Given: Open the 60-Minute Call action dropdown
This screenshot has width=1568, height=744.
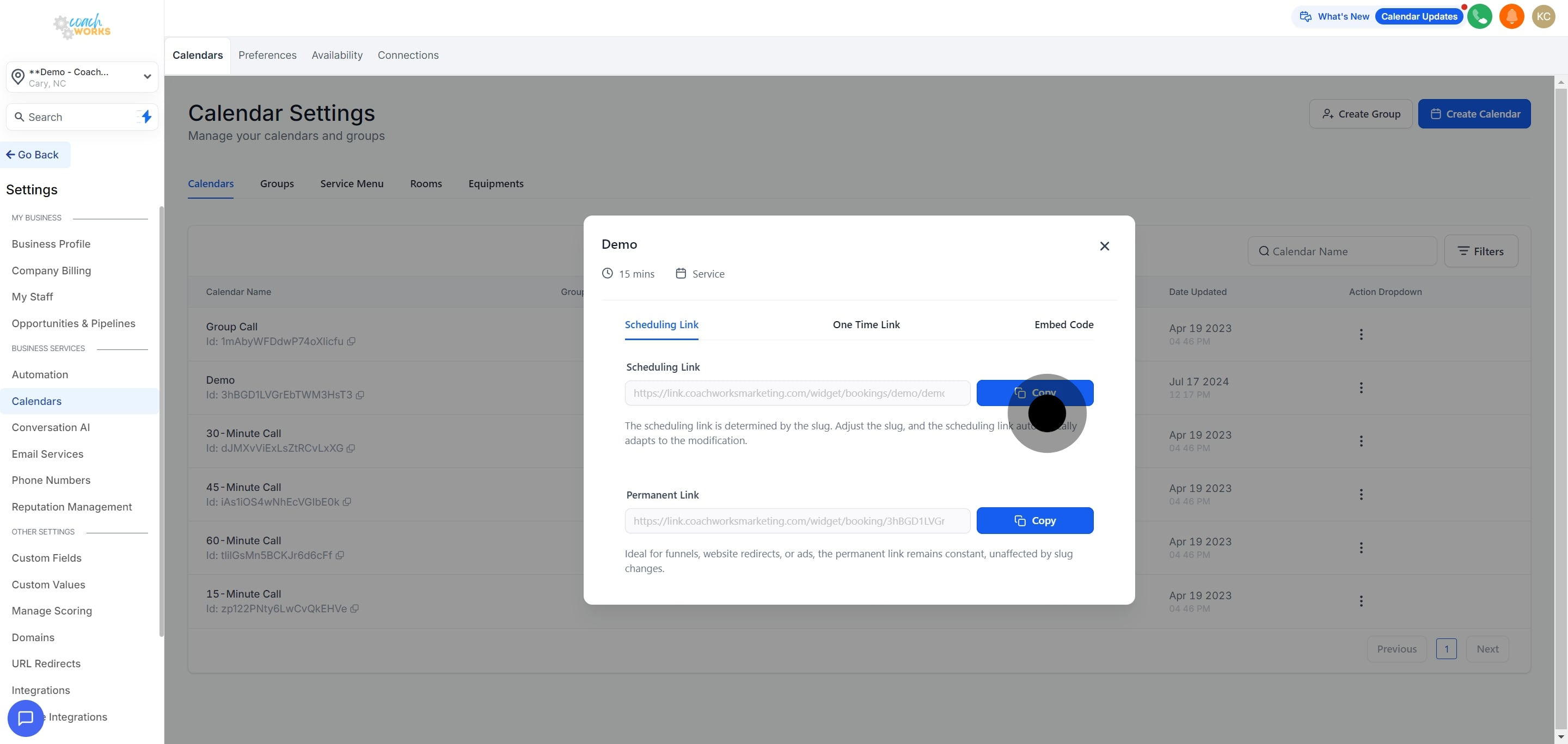Looking at the screenshot, I should pyautogui.click(x=1361, y=548).
